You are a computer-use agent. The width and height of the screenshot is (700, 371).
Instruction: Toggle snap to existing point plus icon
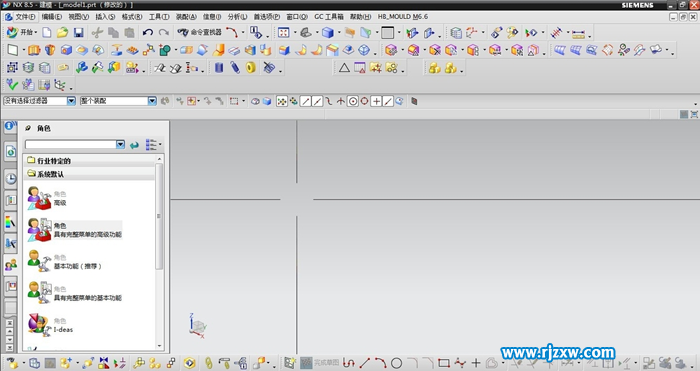point(376,101)
